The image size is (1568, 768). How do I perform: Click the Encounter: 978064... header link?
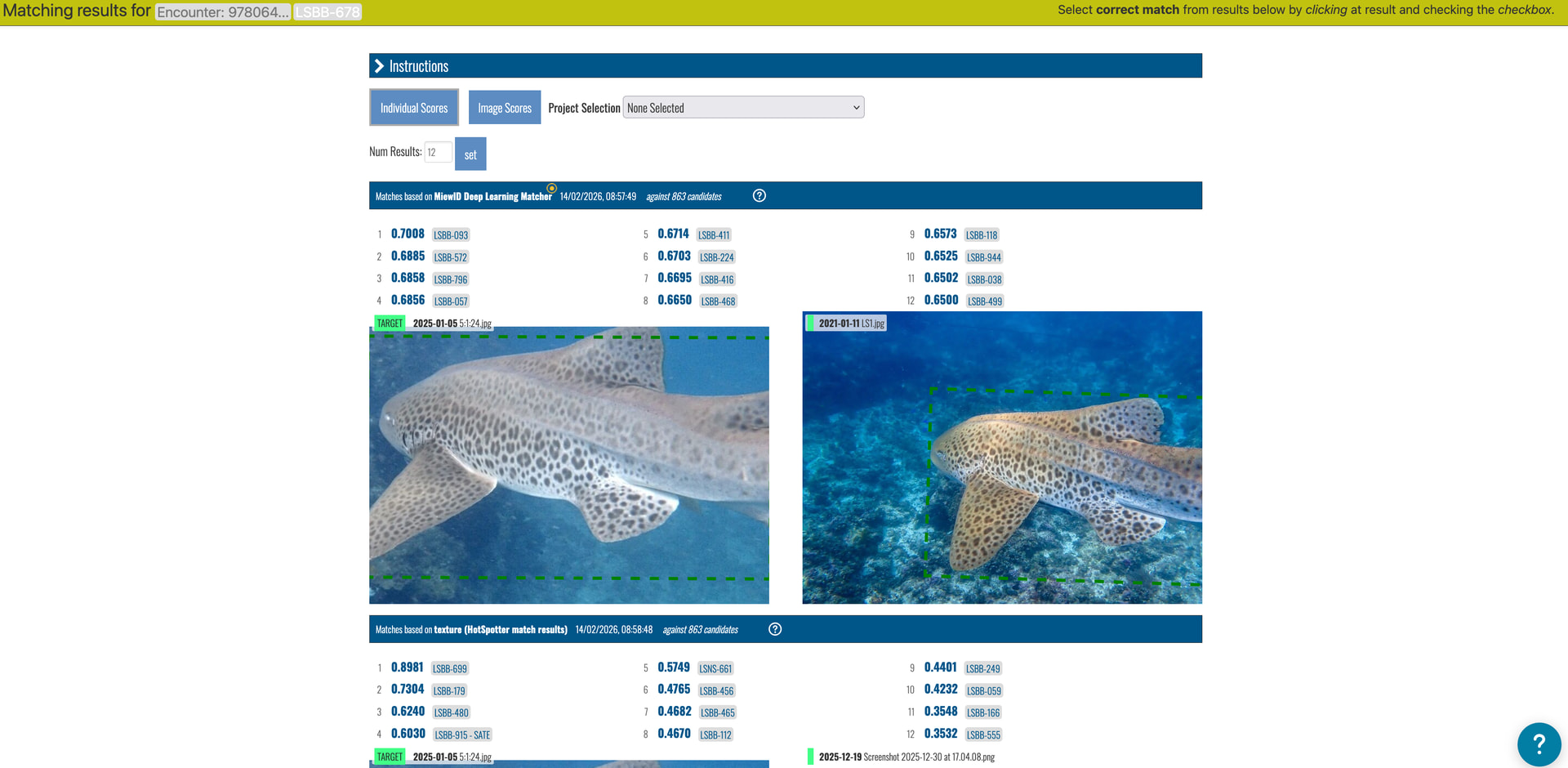222,12
